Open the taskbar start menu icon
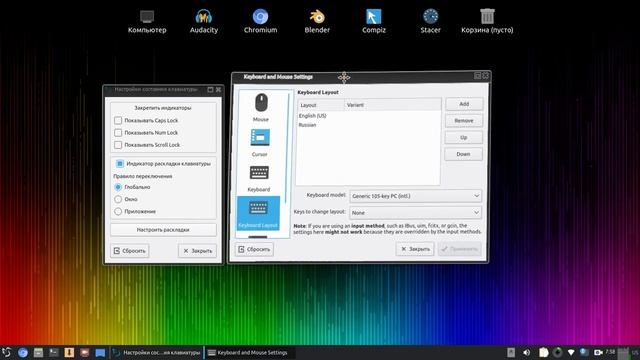The image size is (640, 360). 6,353
